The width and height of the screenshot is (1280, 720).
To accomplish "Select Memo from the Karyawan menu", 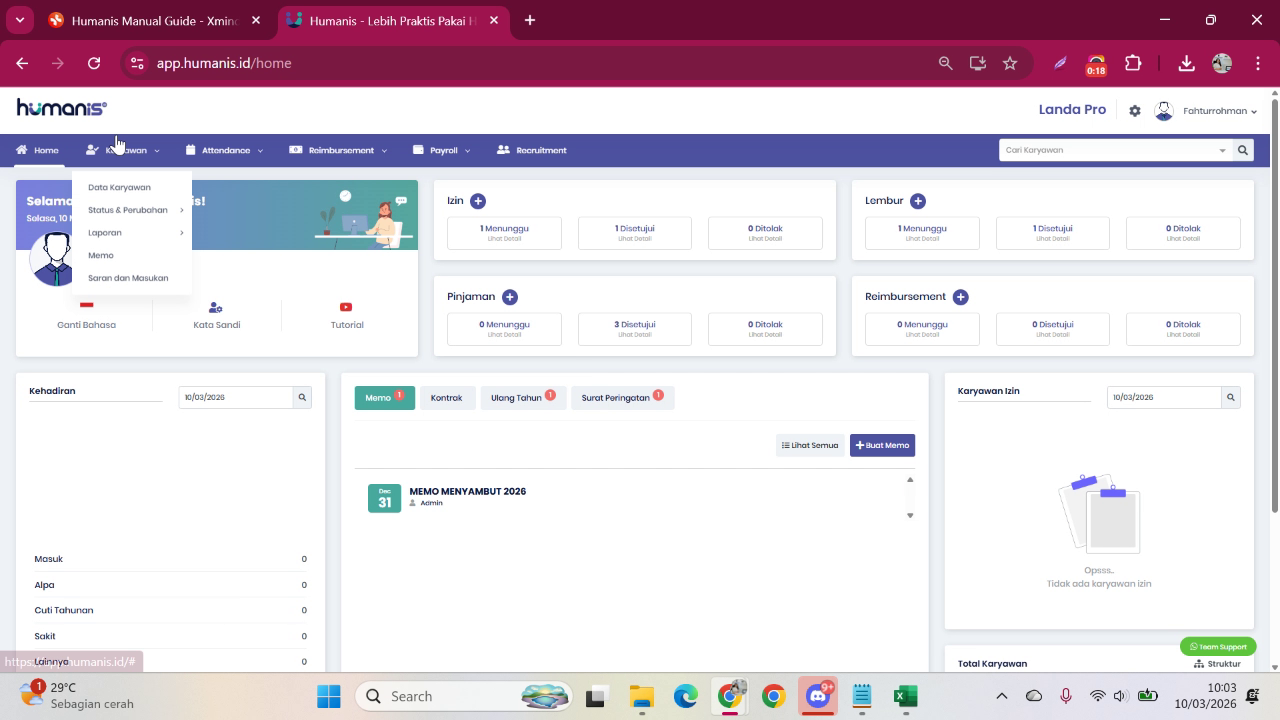I will click(x=101, y=255).
